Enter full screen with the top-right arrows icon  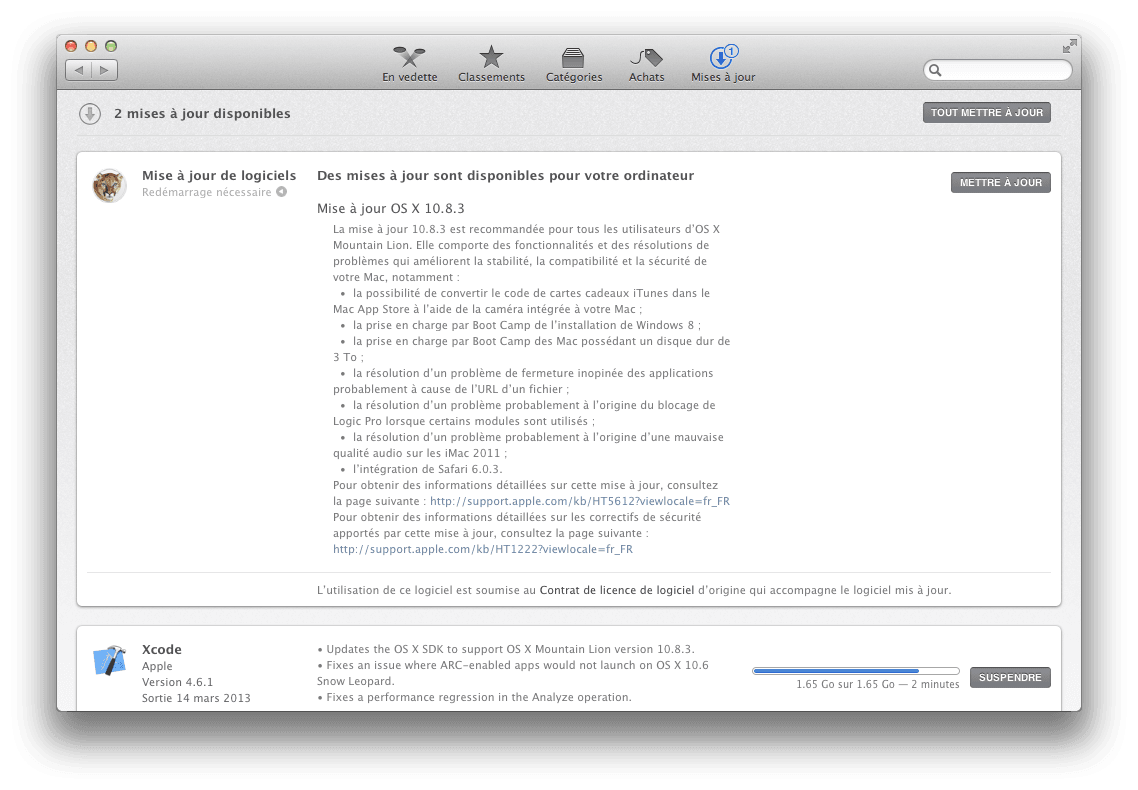click(x=1069, y=46)
